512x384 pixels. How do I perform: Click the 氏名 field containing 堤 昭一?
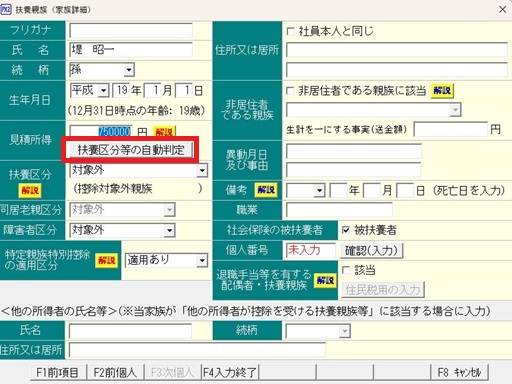click(x=131, y=50)
